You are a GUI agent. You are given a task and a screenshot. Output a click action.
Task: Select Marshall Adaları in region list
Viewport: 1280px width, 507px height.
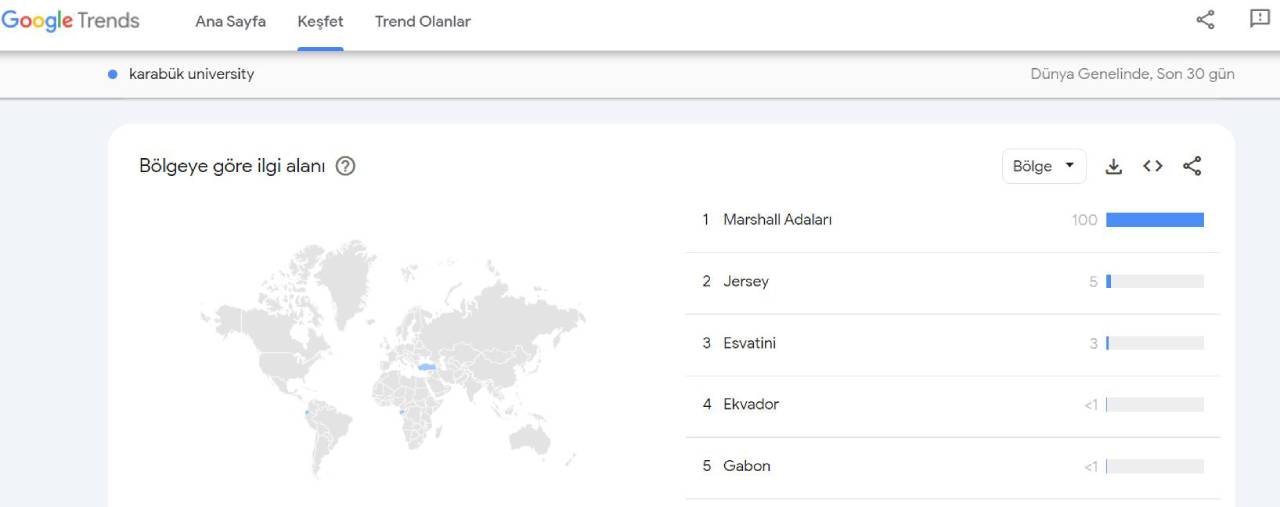pyautogui.click(x=952, y=220)
